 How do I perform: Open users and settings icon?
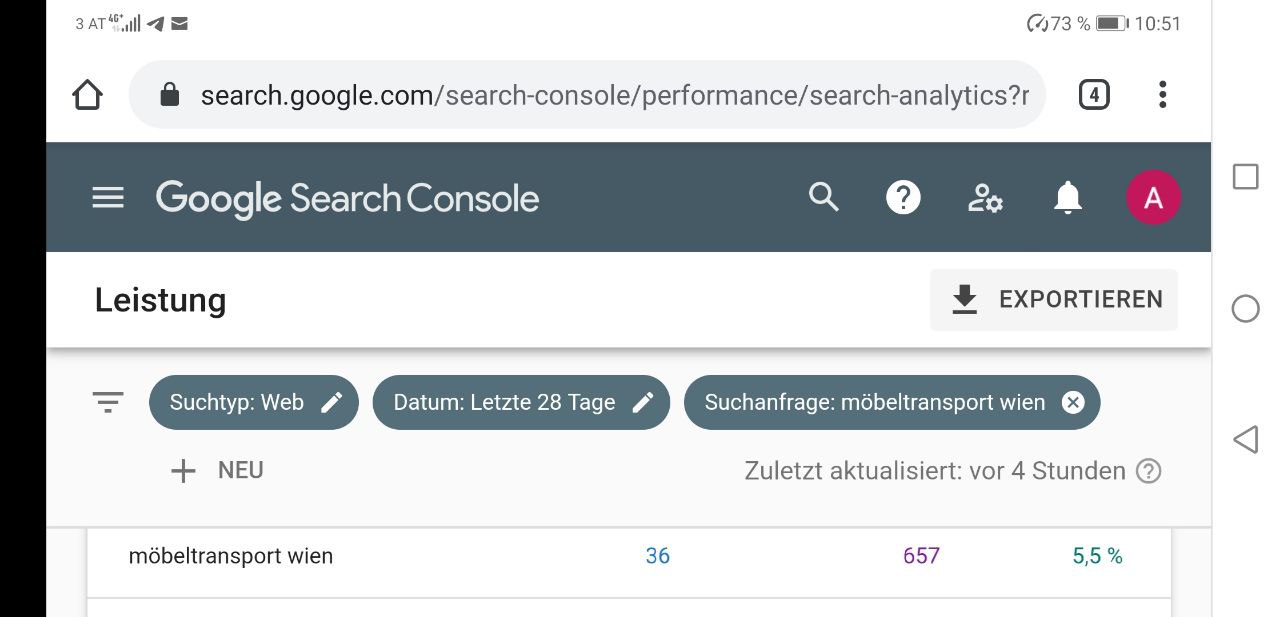pyautogui.click(x=985, y=198)
